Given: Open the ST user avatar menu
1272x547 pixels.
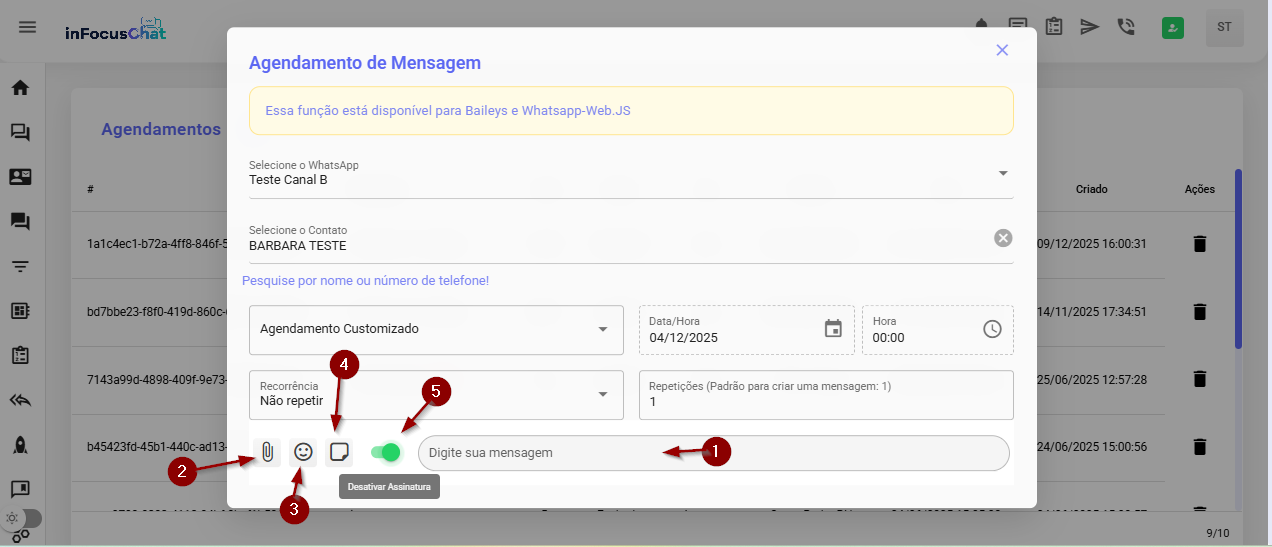Looking at the screenshot, I should [x=1225, y=28].
